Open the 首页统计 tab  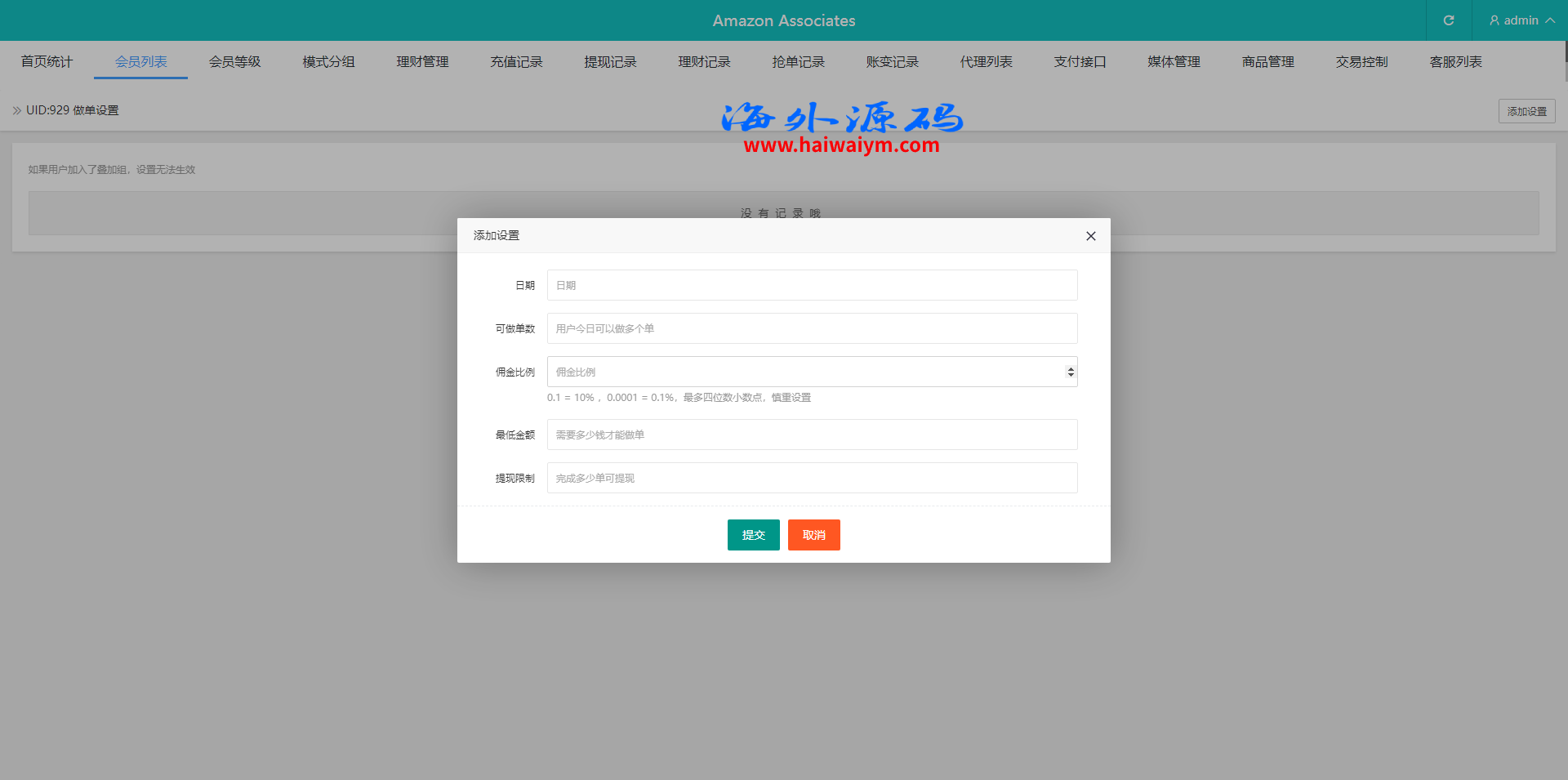pyautogui.click(x=47, y=62)
